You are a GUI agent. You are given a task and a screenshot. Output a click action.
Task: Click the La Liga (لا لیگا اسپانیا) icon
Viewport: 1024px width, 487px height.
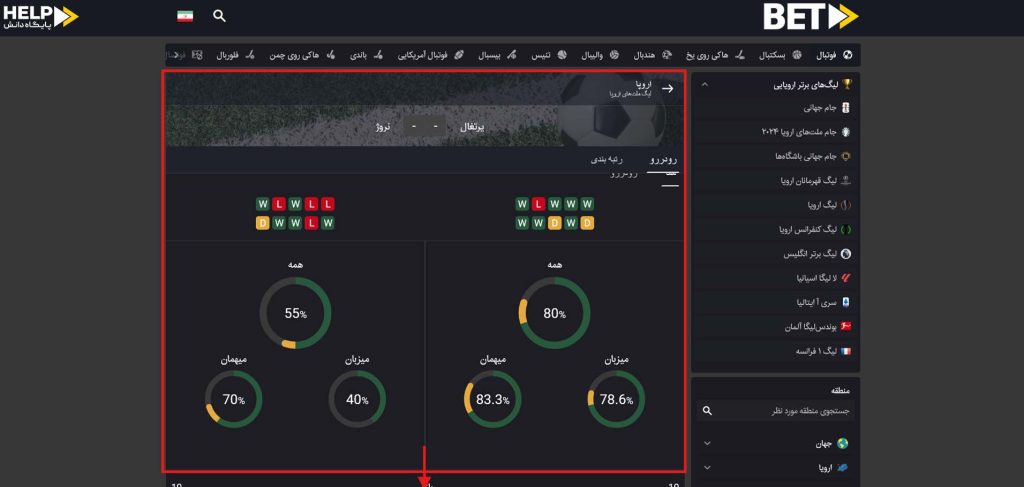tap(846, 278)
